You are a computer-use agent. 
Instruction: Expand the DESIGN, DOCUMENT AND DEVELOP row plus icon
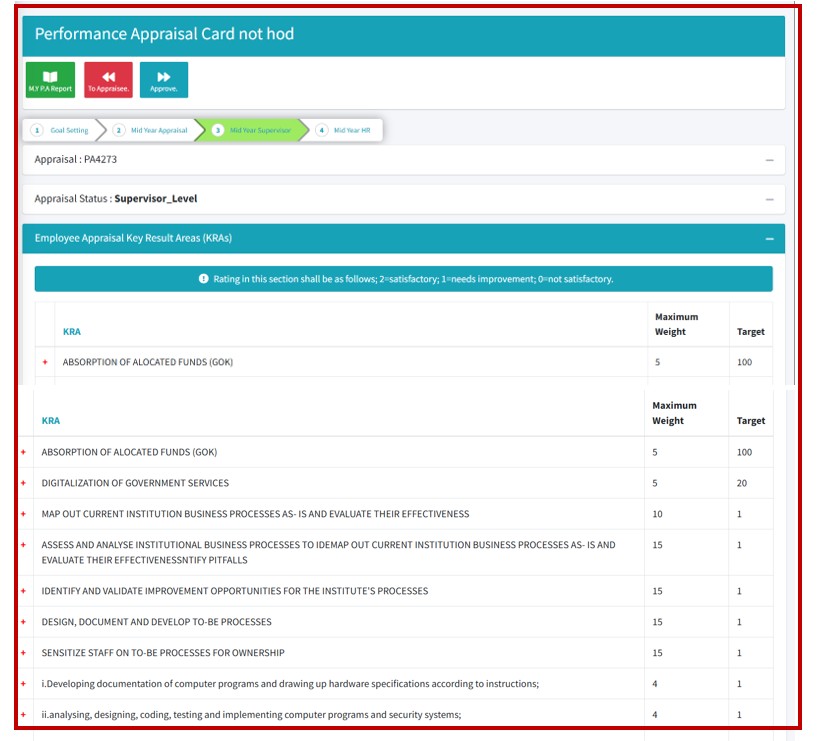click(24, 622)
